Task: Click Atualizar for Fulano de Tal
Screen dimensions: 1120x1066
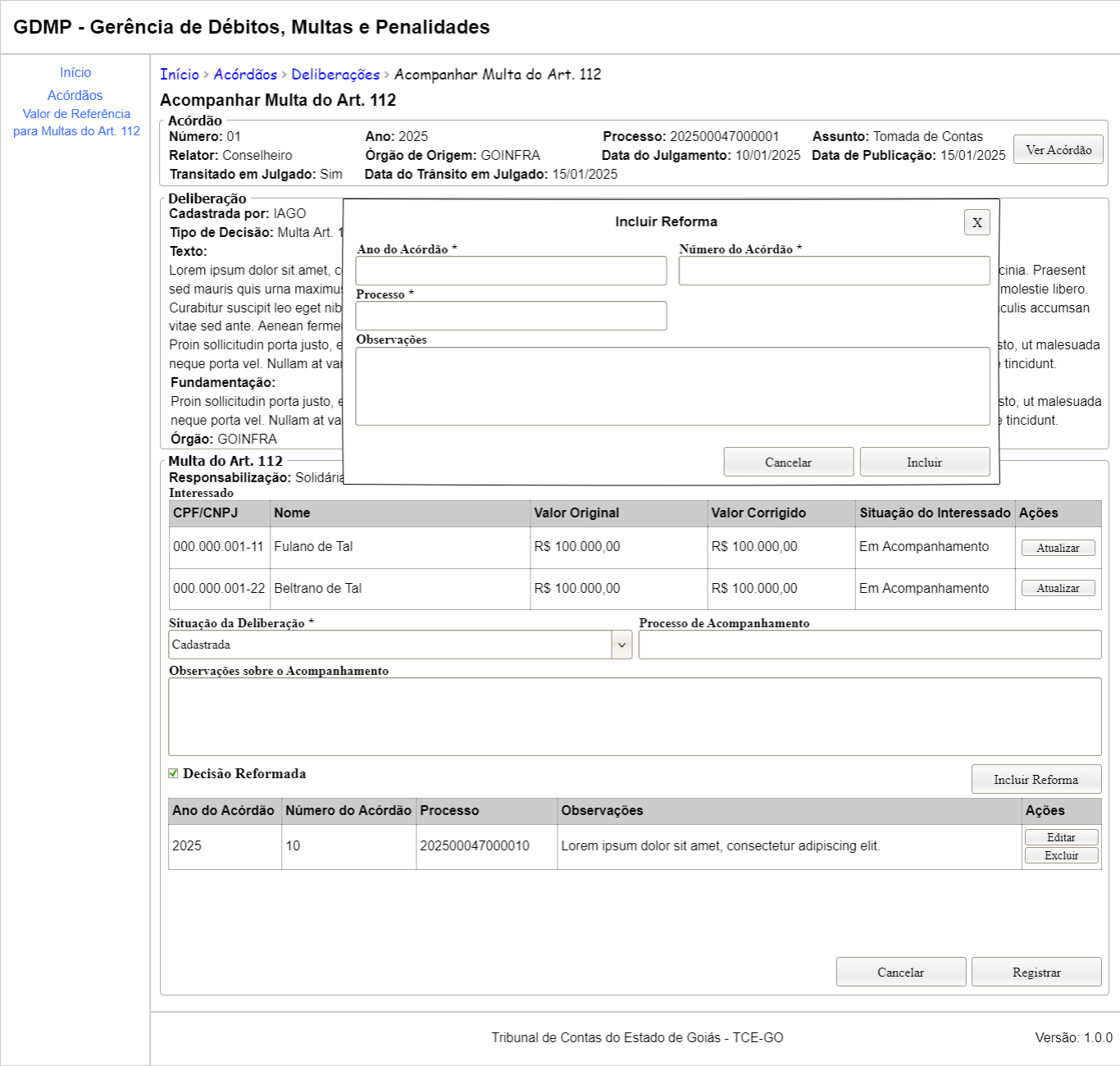Action: point(1058,548)
